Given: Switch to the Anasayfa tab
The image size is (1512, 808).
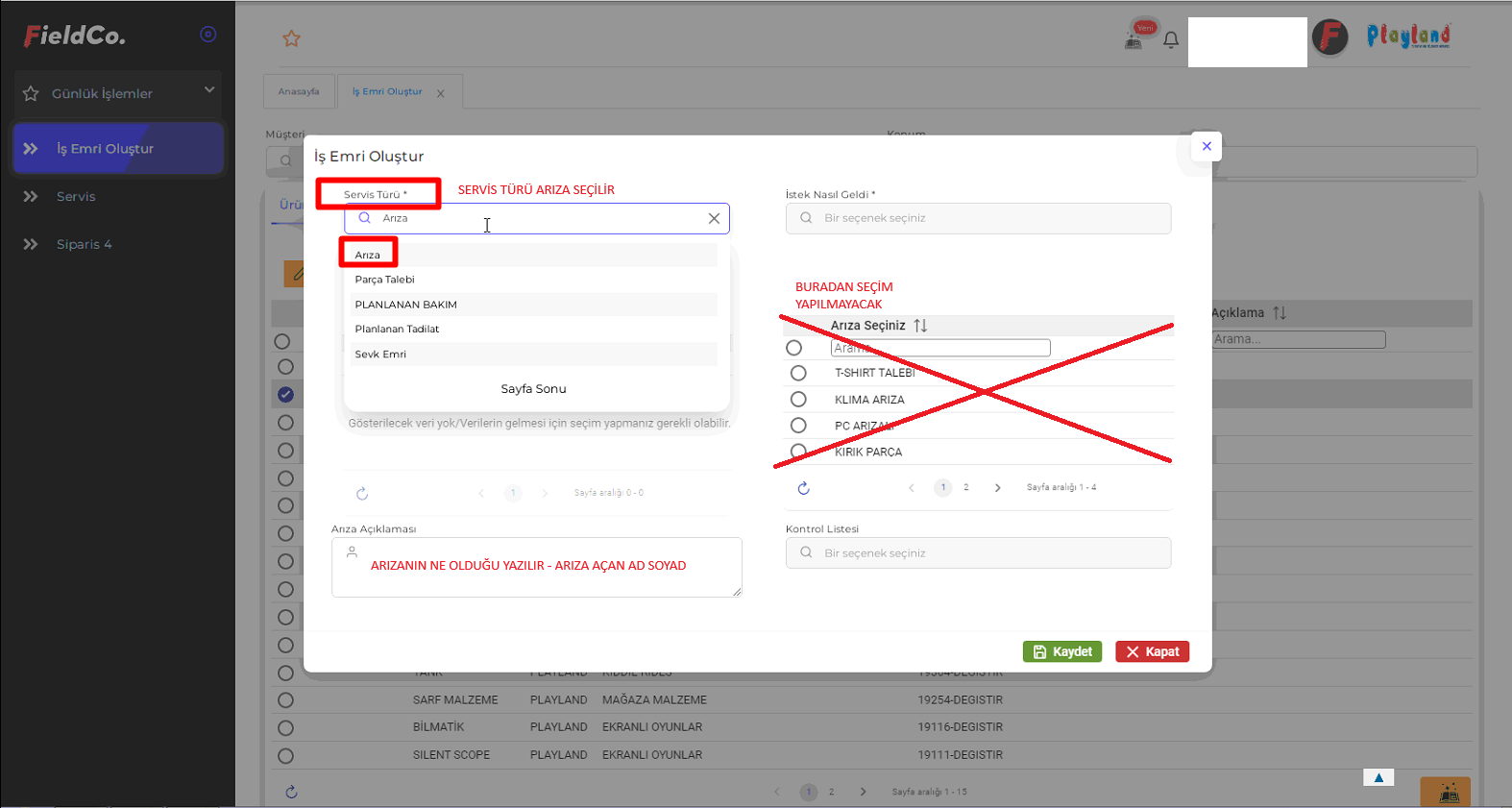Looking at the screenshot, I should coord(299,91).
